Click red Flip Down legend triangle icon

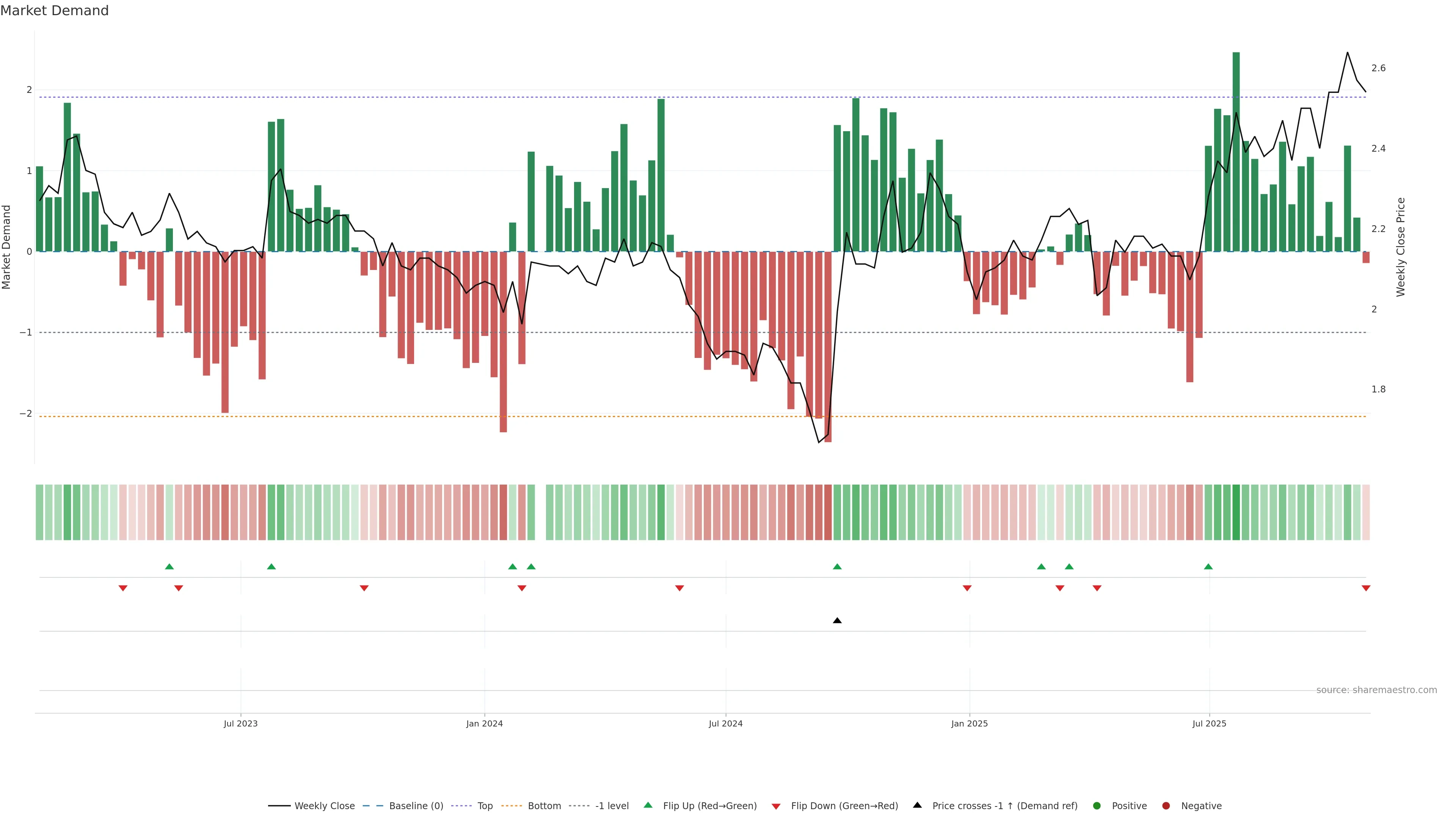pos(776,806)
